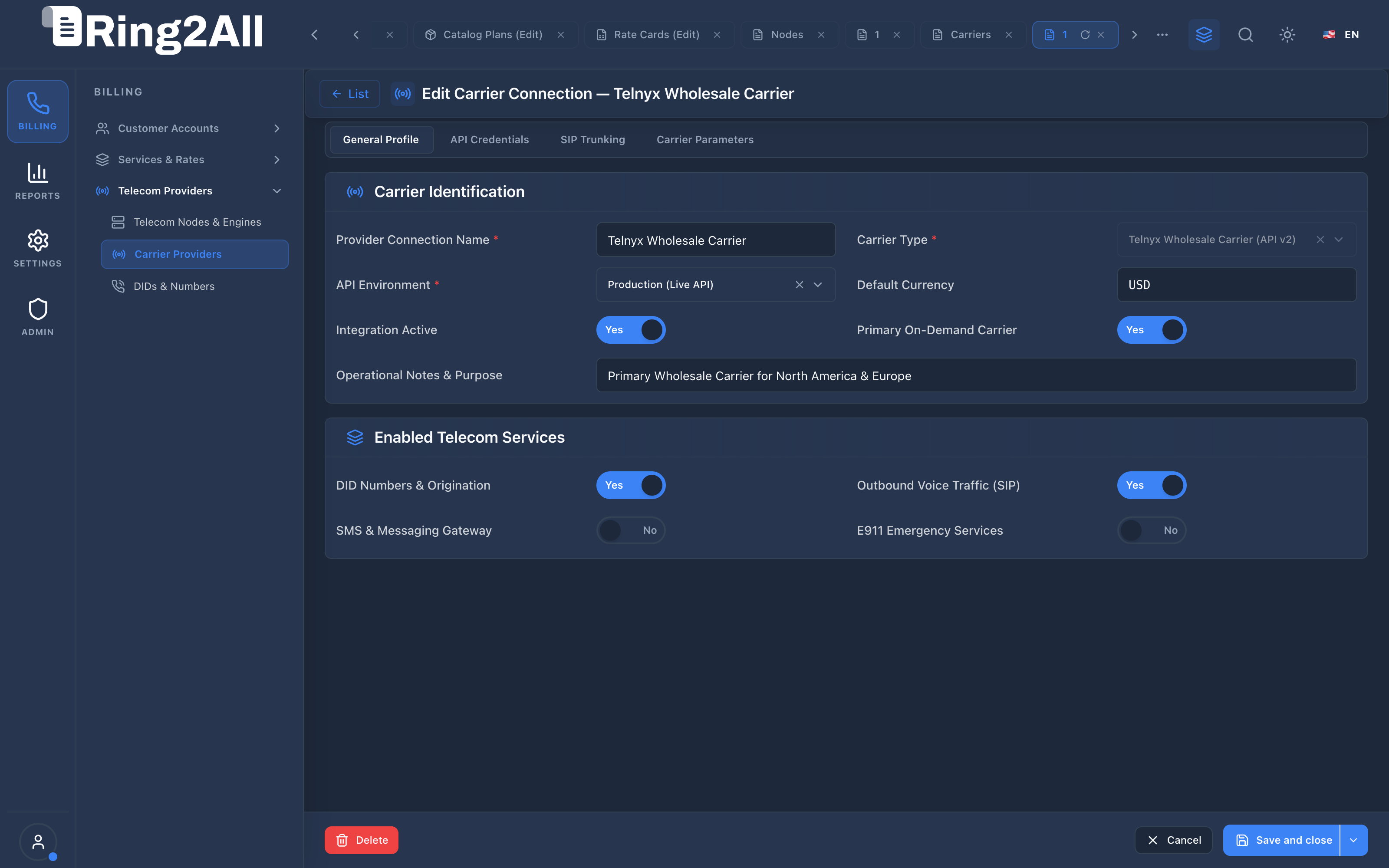
Task: Open the Settings gear section
Action: pyautogui.click(x=37, y=248)
